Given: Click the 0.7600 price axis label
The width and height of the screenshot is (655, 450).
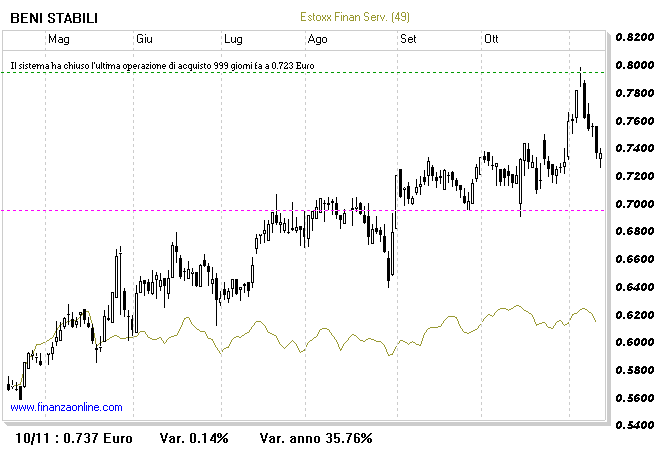Looking at the screenshot, I should 635,120.
